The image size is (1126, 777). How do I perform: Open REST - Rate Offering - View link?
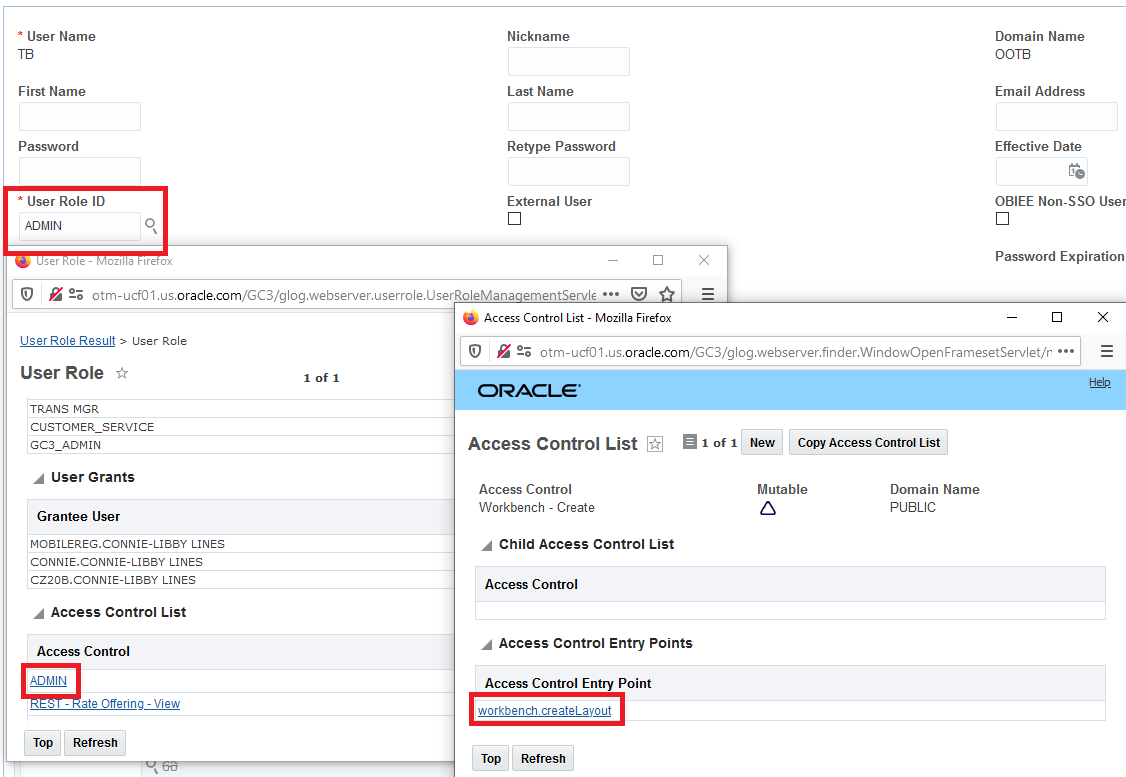point(105,704)
